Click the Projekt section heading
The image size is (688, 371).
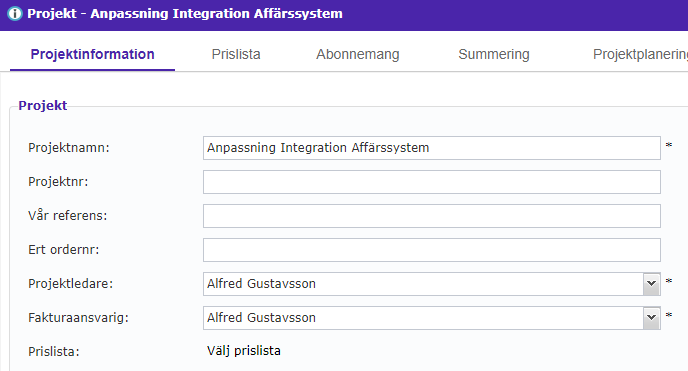pyautogui.click(x=43, y=106)
